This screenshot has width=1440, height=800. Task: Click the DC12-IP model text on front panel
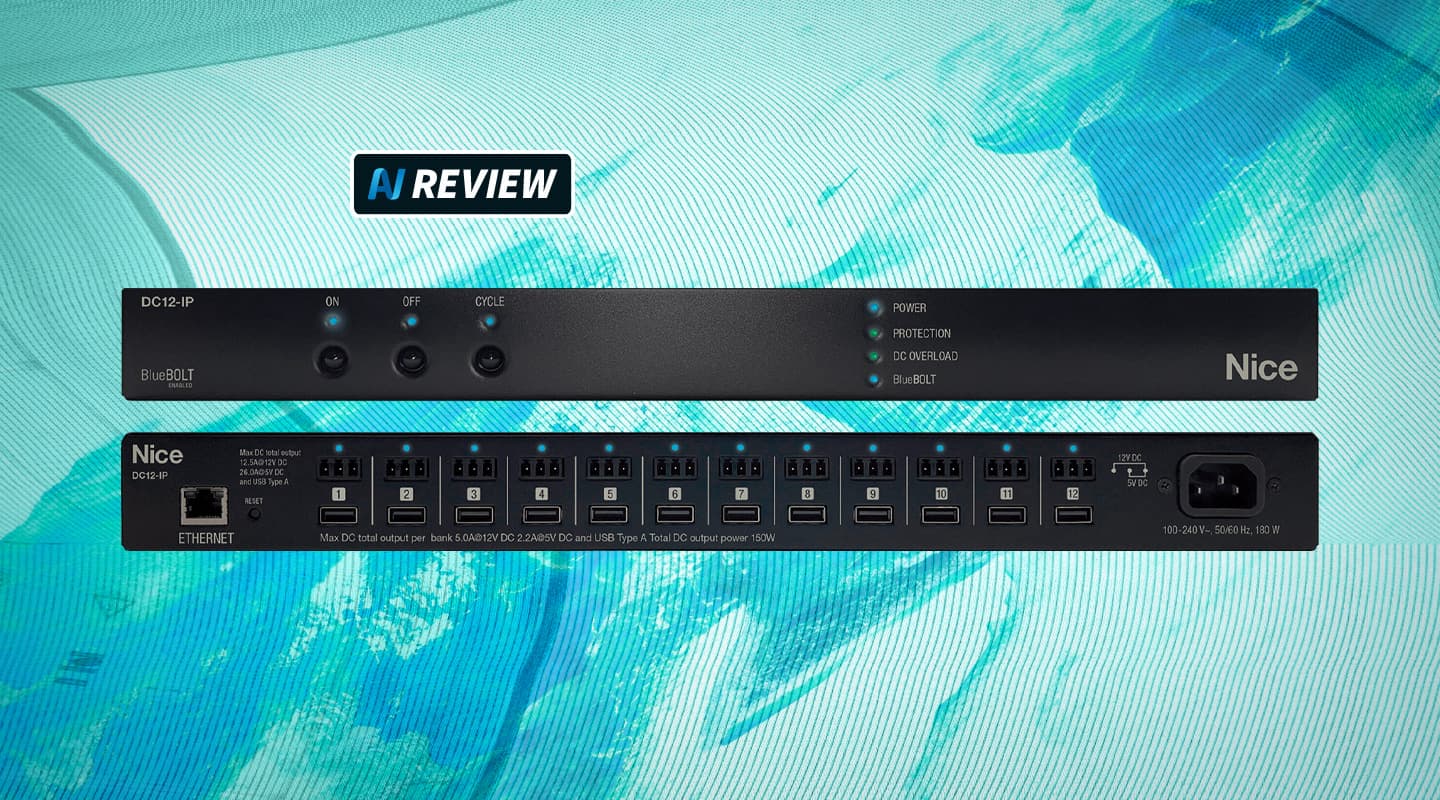tap(167, 301)
